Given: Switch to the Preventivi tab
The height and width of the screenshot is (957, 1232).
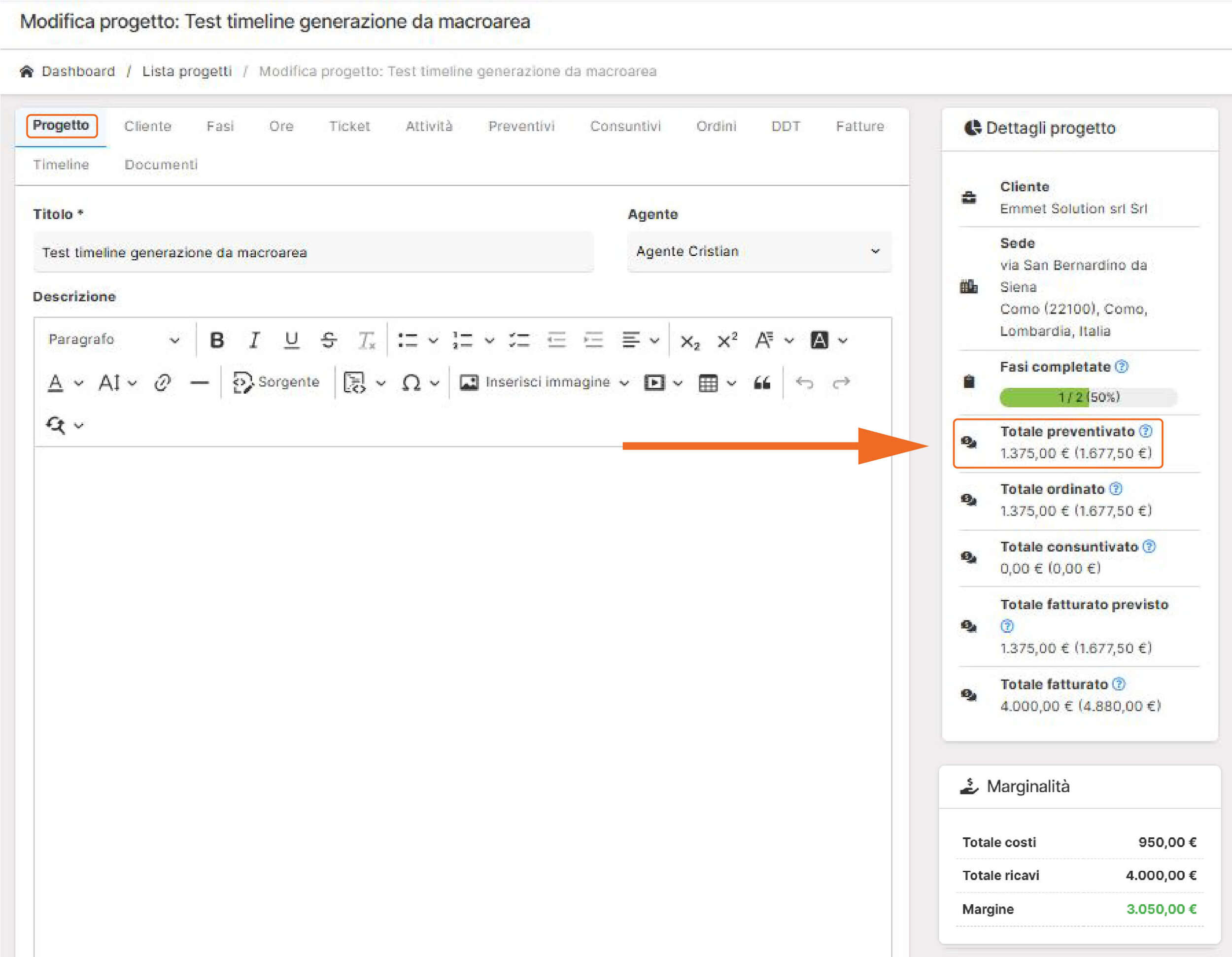Looking at the screenshot, I should coord(521,126).
